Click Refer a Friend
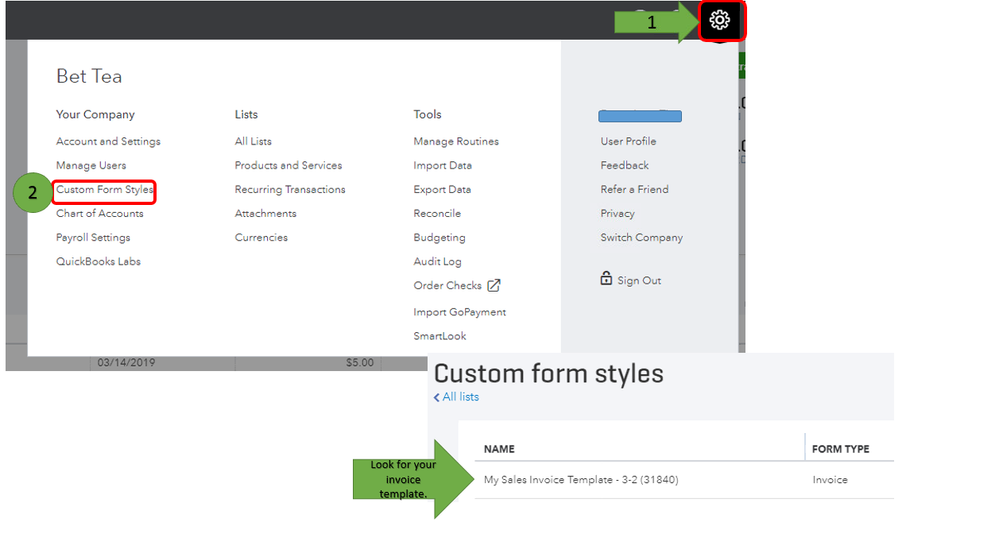The width and height of the screenshot is (999, 549). 635,190
